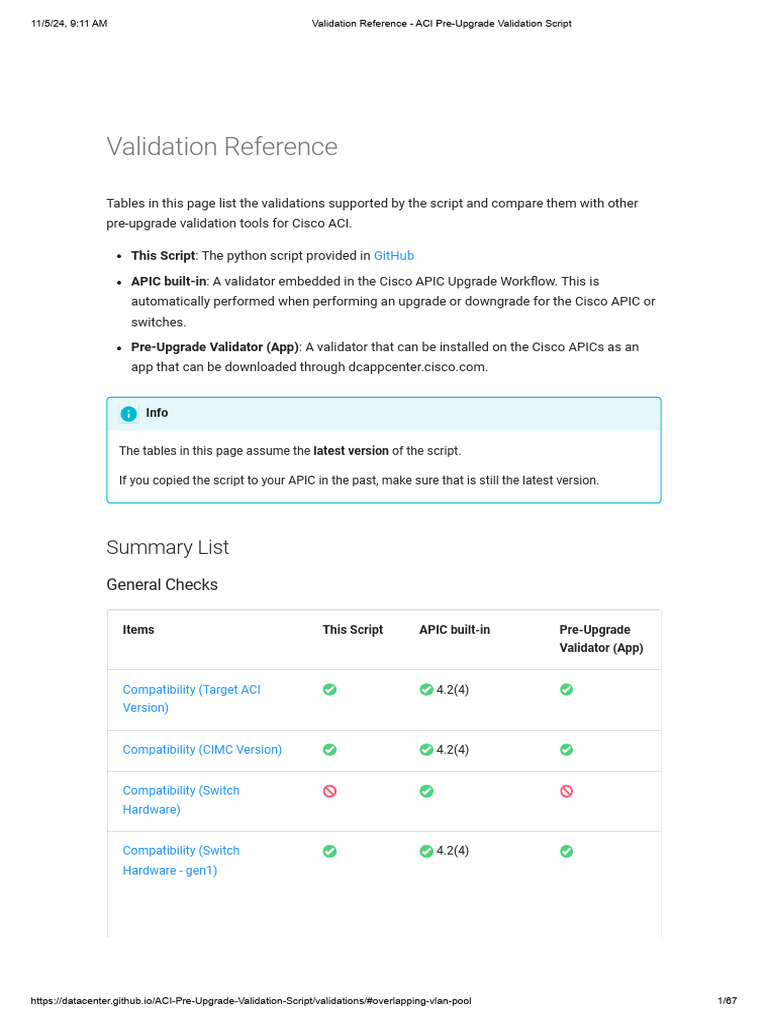Click red prohibited icon under Pre-Upgrade Validator column
The width and height of the screenshot is (768, 1024).
pyautogui.click(x=566, y=791)
